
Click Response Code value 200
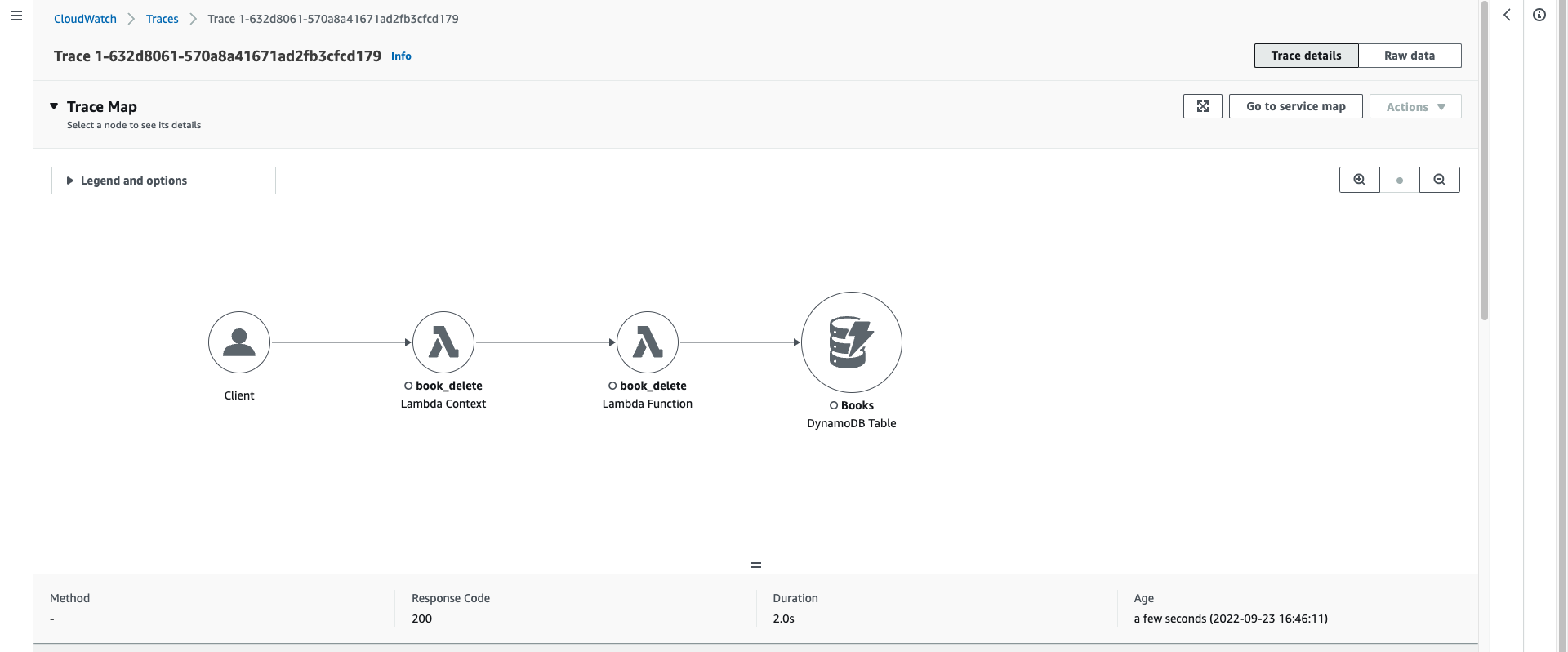(422, 619)
